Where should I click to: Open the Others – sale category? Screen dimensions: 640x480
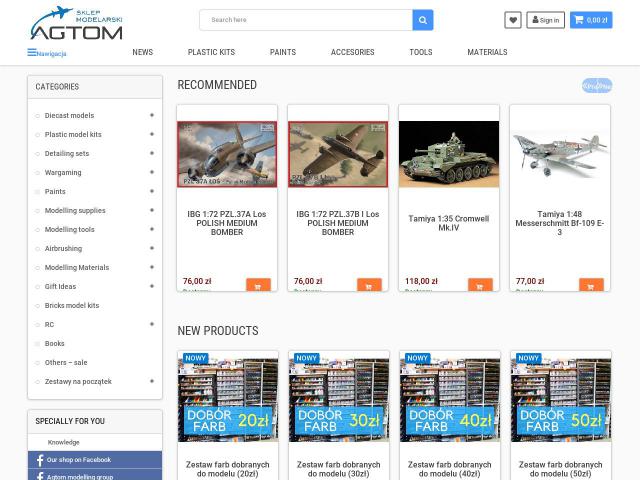pyautogui.click(x=66, y=362)
